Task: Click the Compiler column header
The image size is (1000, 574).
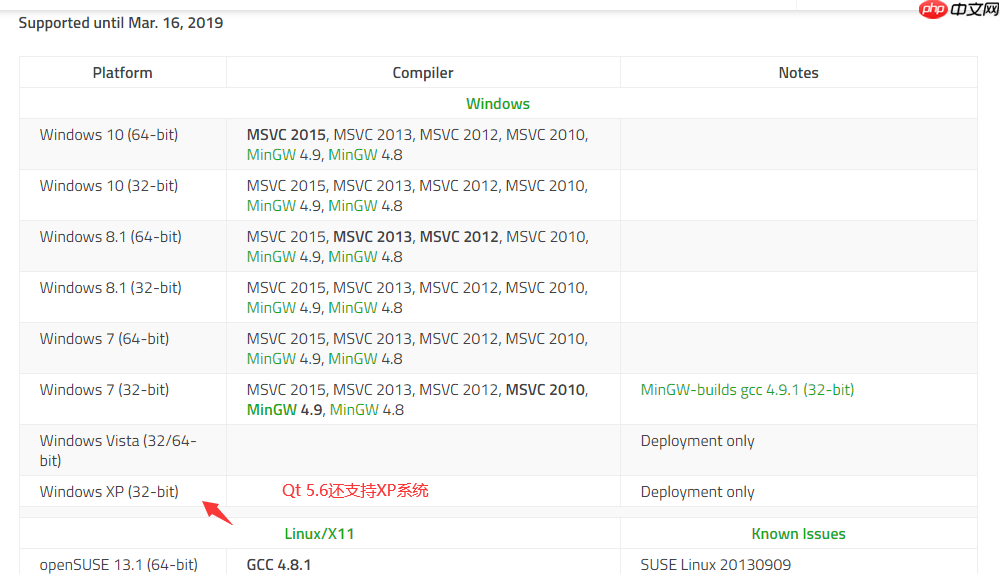Action: coord(423,73)
